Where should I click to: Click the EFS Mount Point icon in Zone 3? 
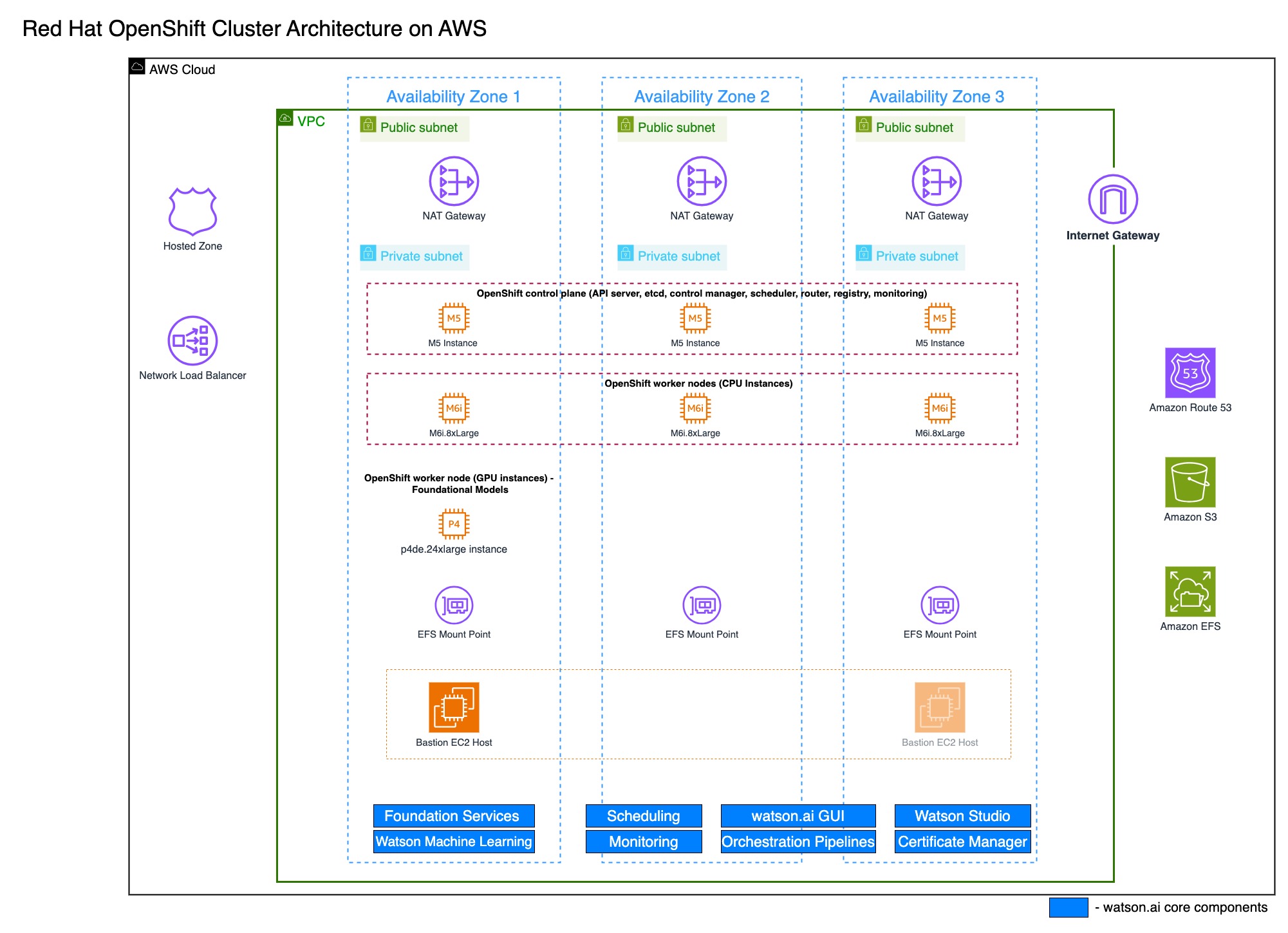click(940, 605)
